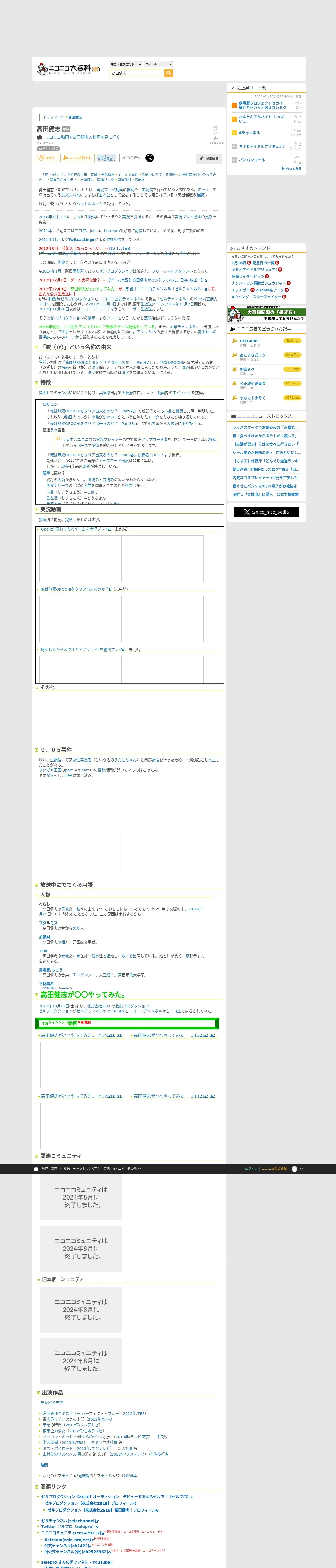Click 大百科 in the niconico black bar

click(x=96, y=1169)
